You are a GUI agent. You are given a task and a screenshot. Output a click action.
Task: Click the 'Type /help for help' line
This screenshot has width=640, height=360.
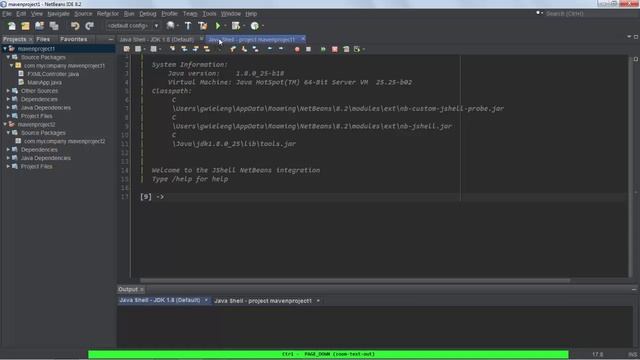click(190, 179)
